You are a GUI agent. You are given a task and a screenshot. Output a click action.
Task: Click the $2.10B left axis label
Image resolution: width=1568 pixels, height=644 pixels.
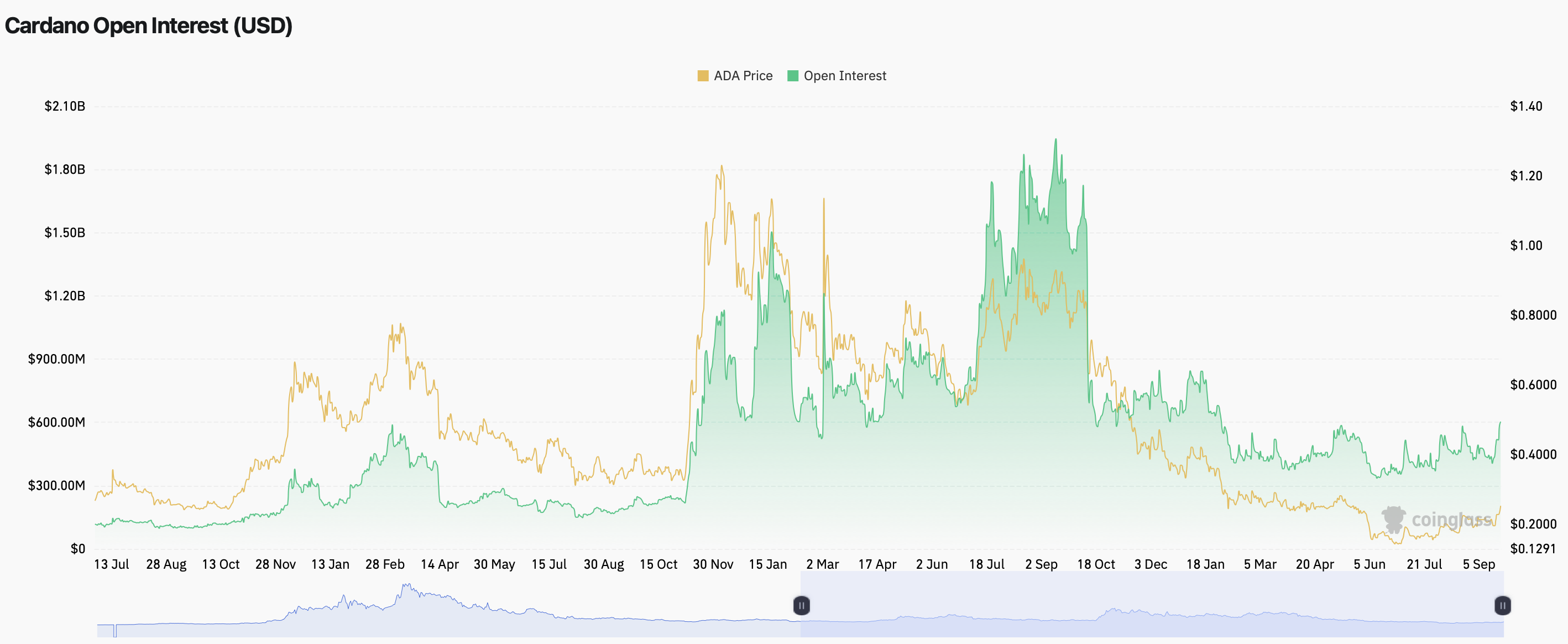click(65, 106)
